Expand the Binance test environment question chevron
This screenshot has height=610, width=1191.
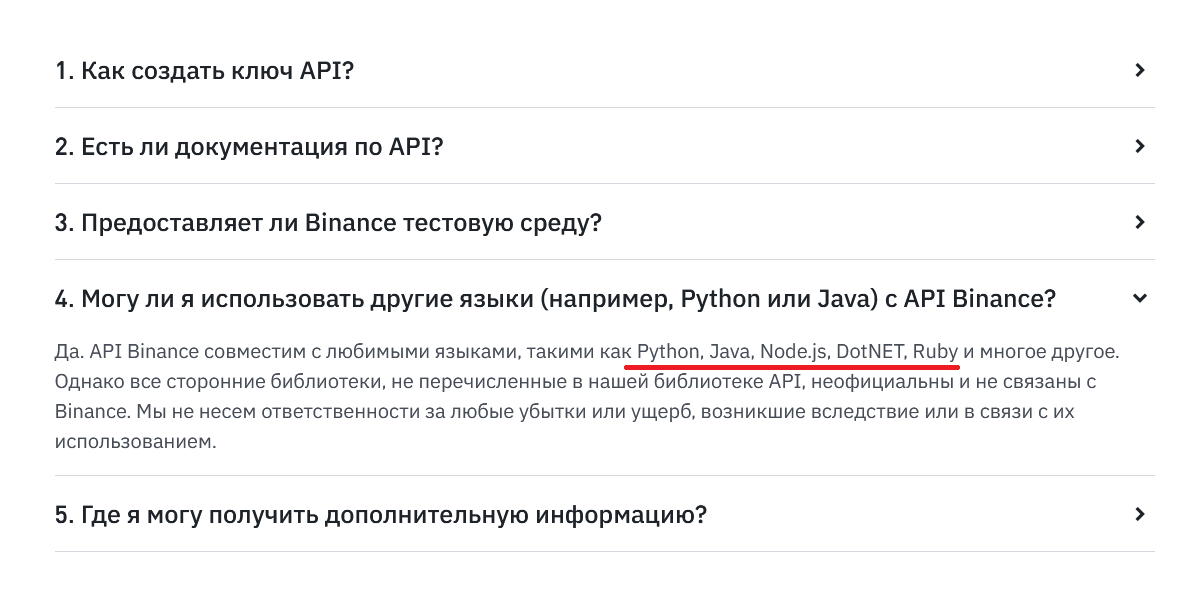(1140, 222)
